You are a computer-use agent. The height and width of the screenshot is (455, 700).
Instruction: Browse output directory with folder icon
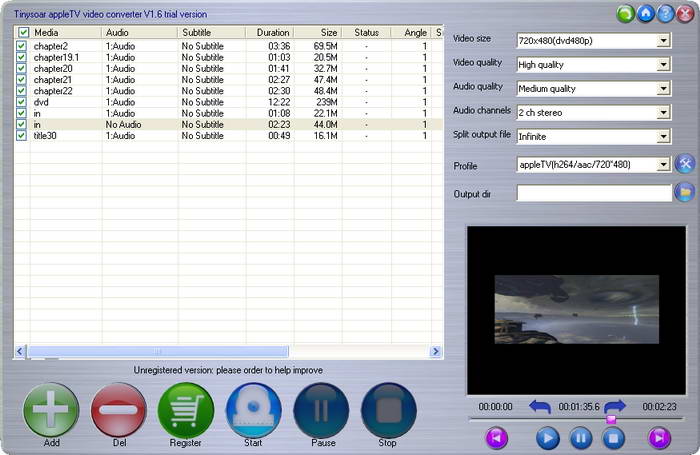tap(685, 192)
